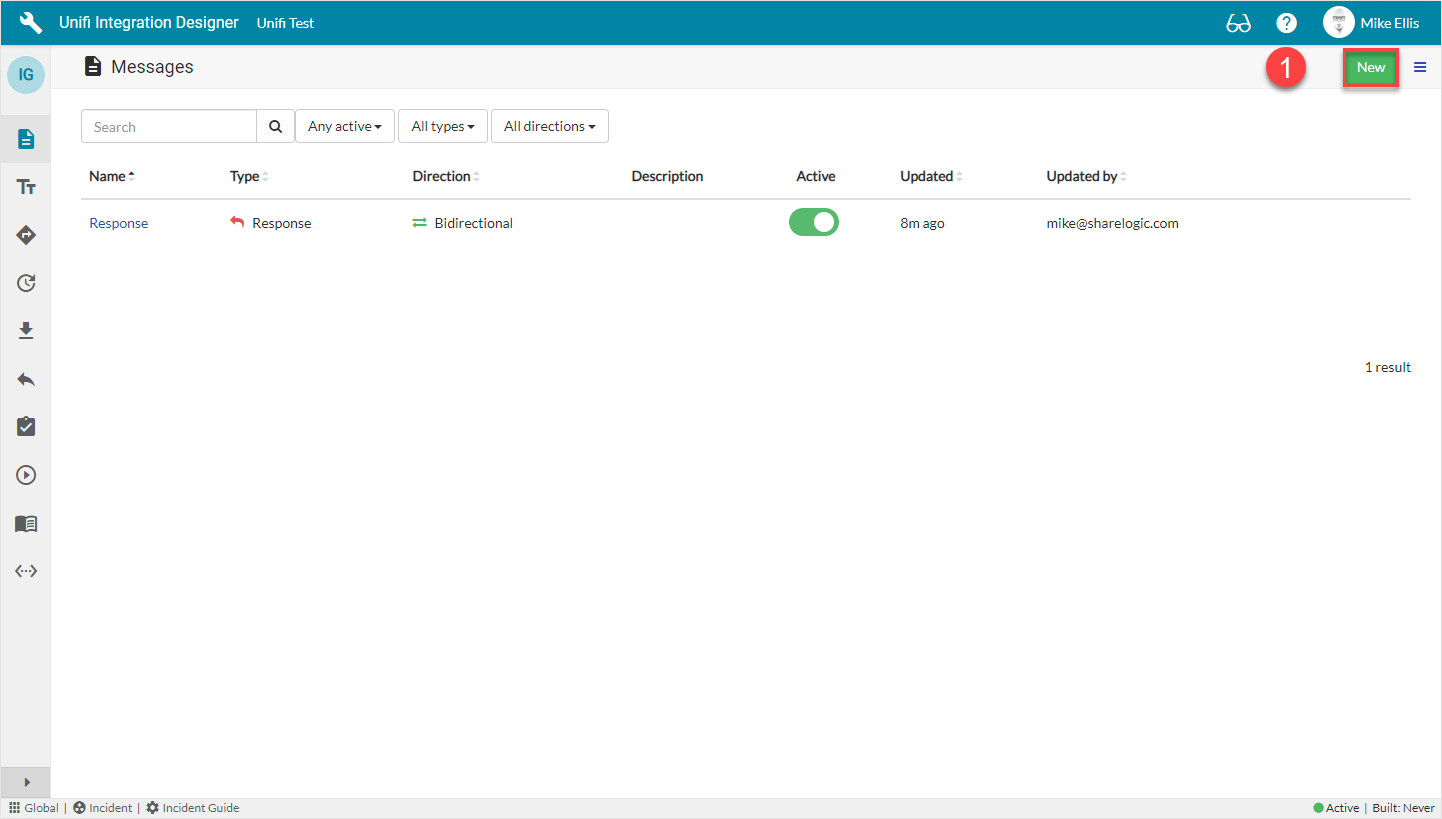Open the hamburger menu beside the New button
The width and height of the screenshot is (1442, 819).
pyautogui.click(x=1420, y=67)
